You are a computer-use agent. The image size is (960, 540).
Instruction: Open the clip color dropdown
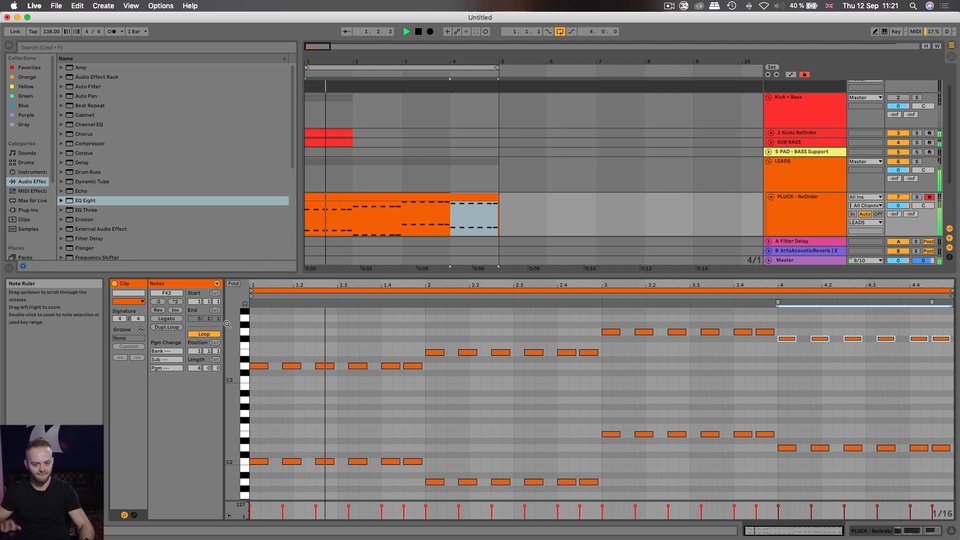129,301
